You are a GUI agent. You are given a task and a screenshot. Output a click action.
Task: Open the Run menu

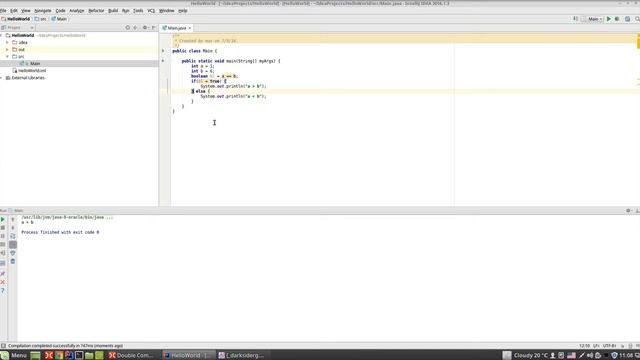click(x=125, y=11)
